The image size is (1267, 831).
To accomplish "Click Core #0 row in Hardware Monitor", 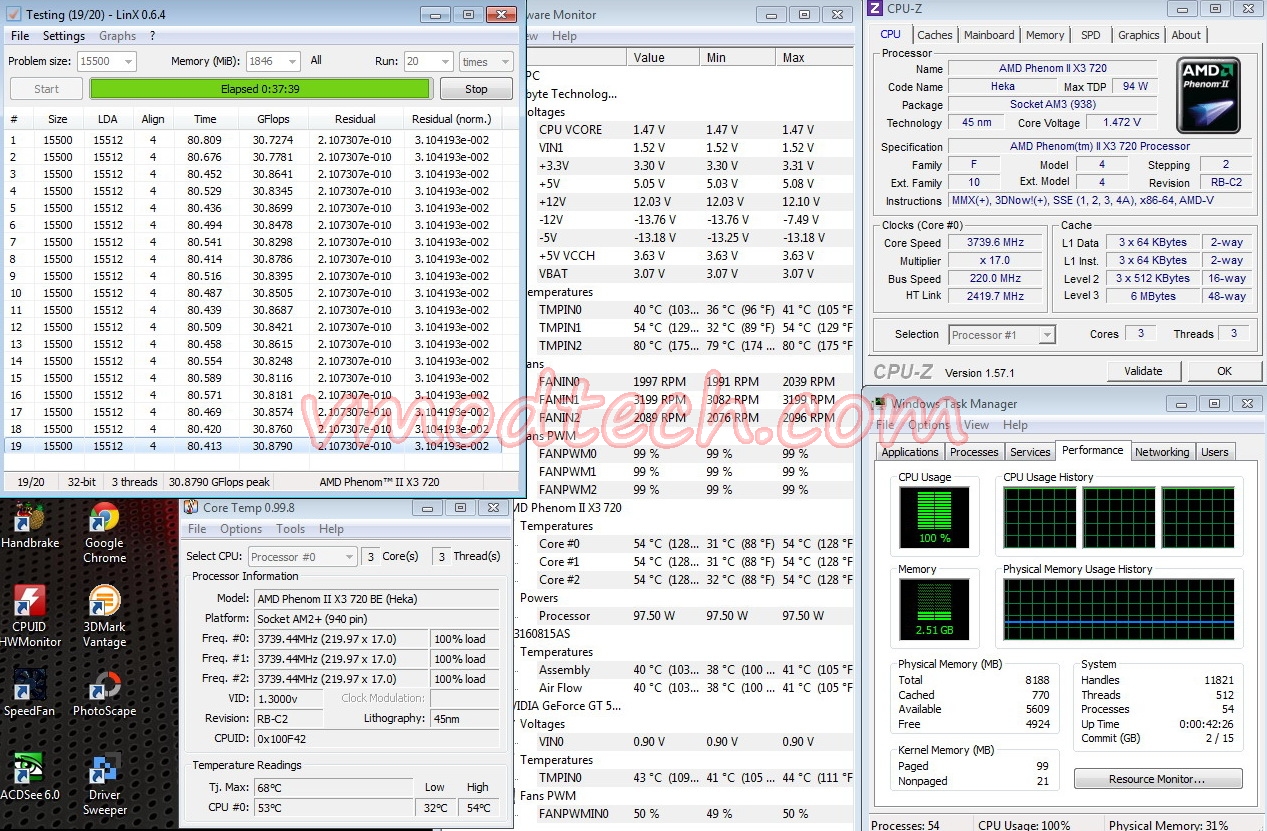I will [689, 544].
